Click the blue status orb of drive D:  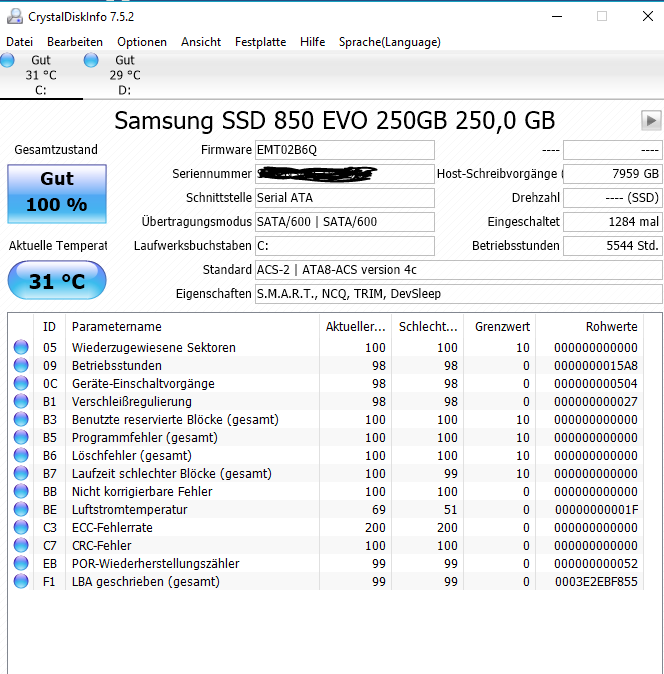coord(91,60)
